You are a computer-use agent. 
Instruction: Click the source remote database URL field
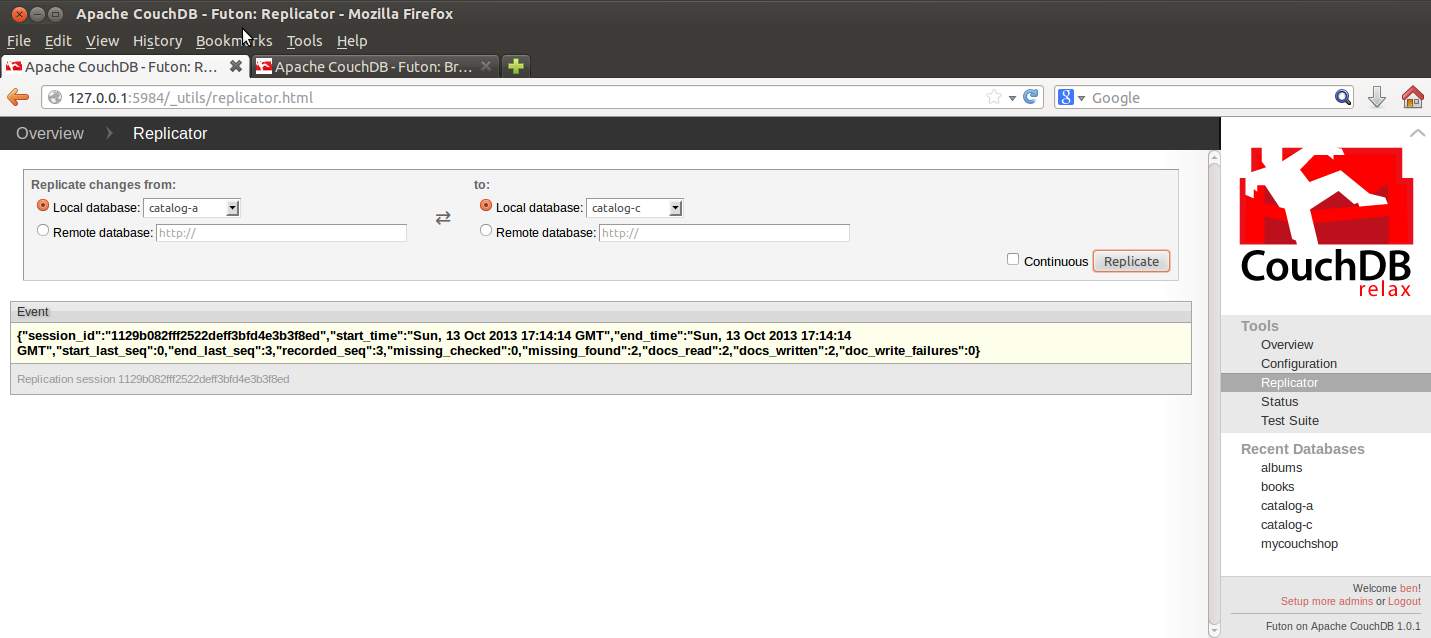[x=281, y=233]
